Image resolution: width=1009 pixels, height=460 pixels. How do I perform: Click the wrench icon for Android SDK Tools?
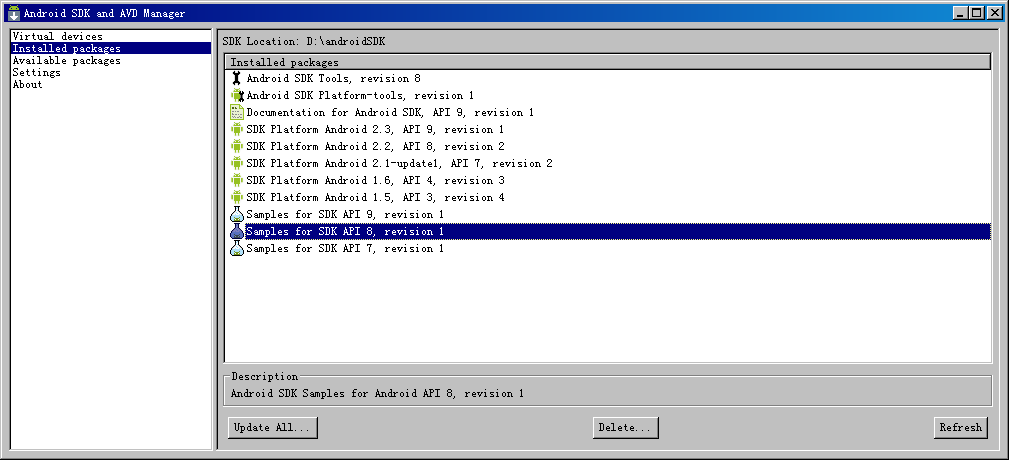(237, 78)
